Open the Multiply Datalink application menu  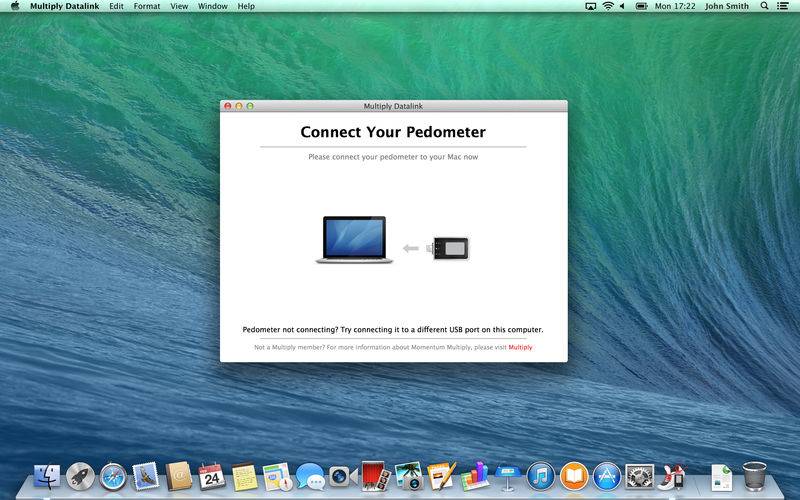(65, 6)
